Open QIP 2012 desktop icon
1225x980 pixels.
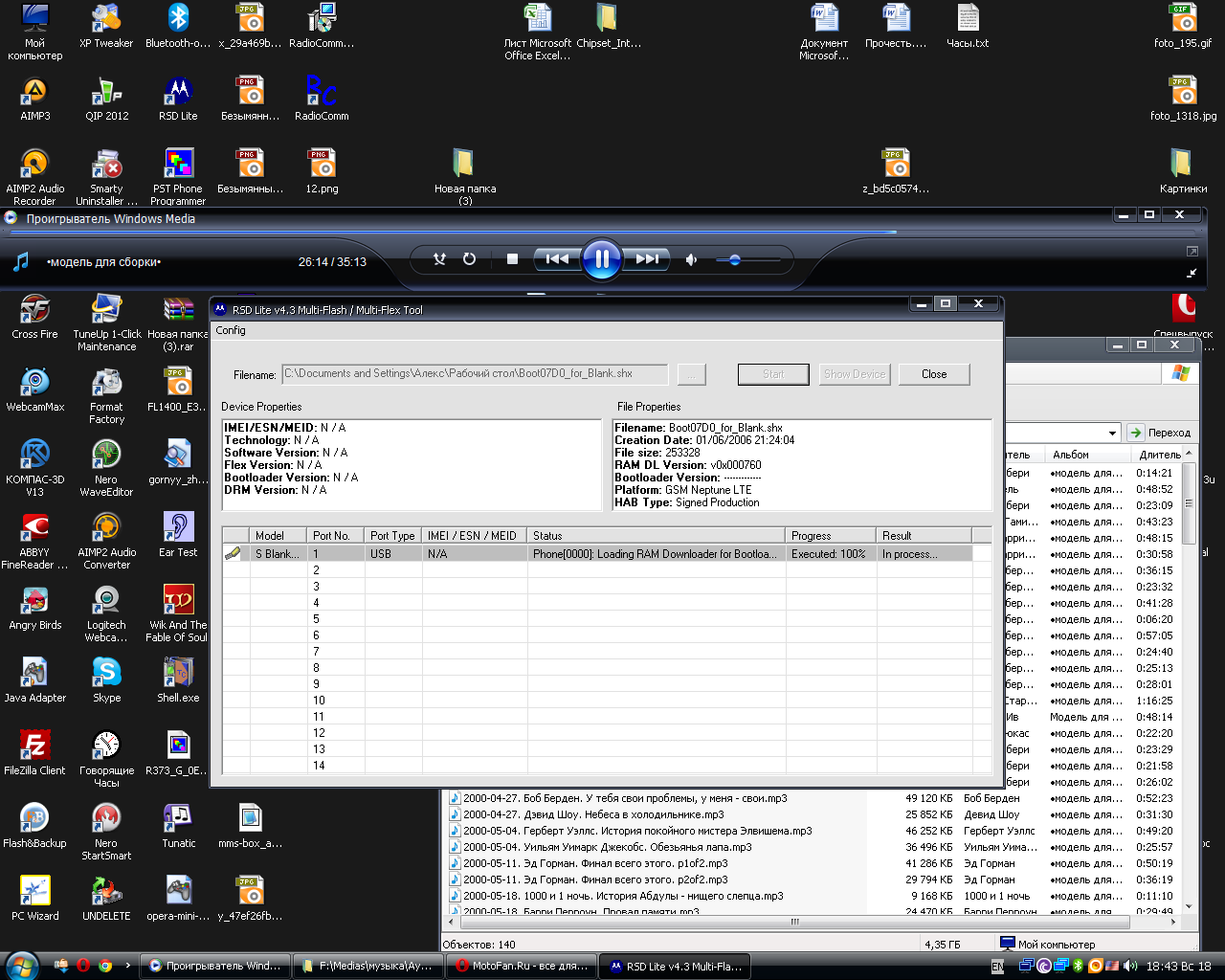point(106,99)
